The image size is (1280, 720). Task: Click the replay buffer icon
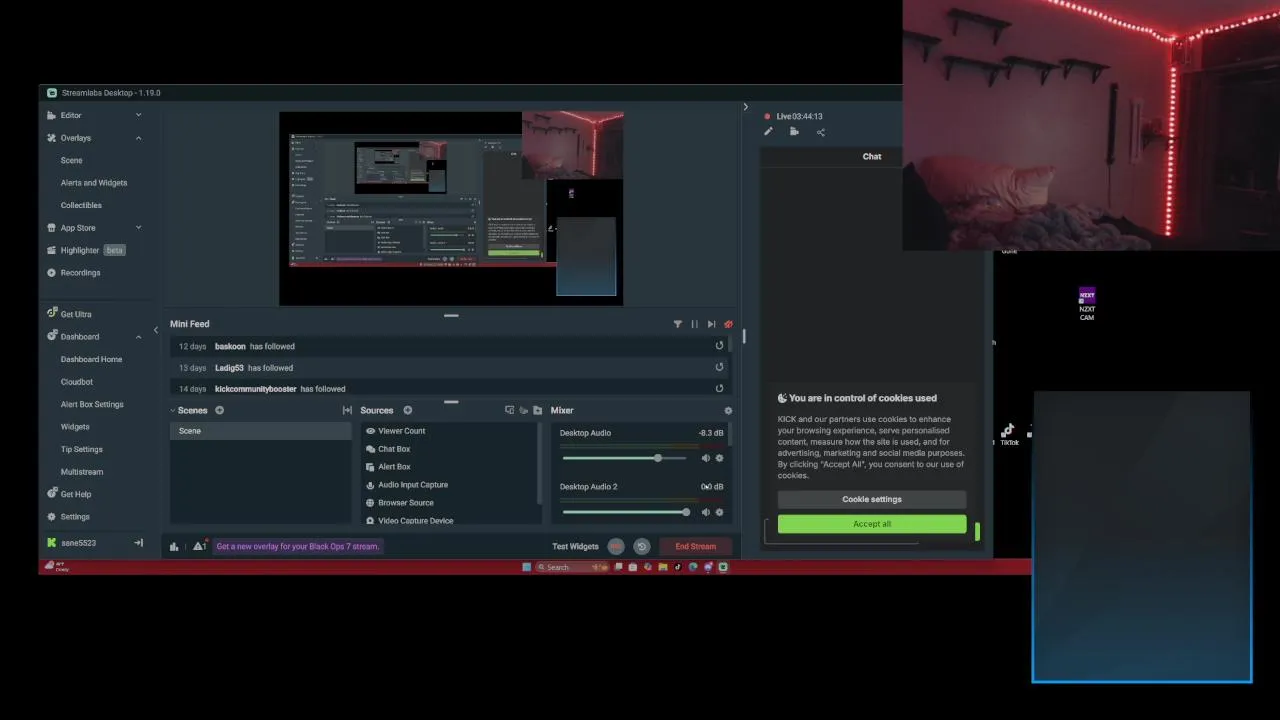tap(642, 546)
